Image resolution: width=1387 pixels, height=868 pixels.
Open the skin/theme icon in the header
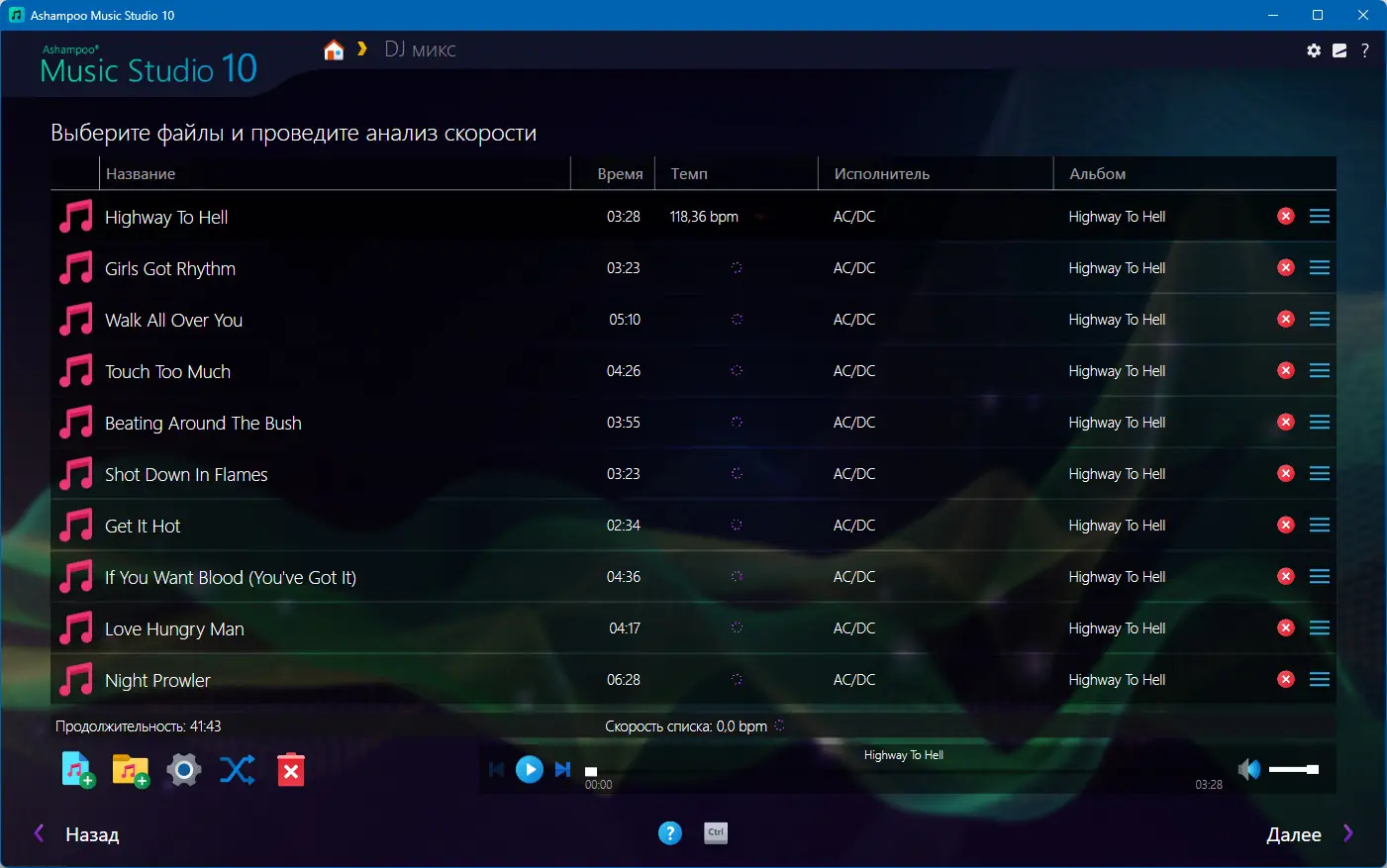tap(1339, 50)
